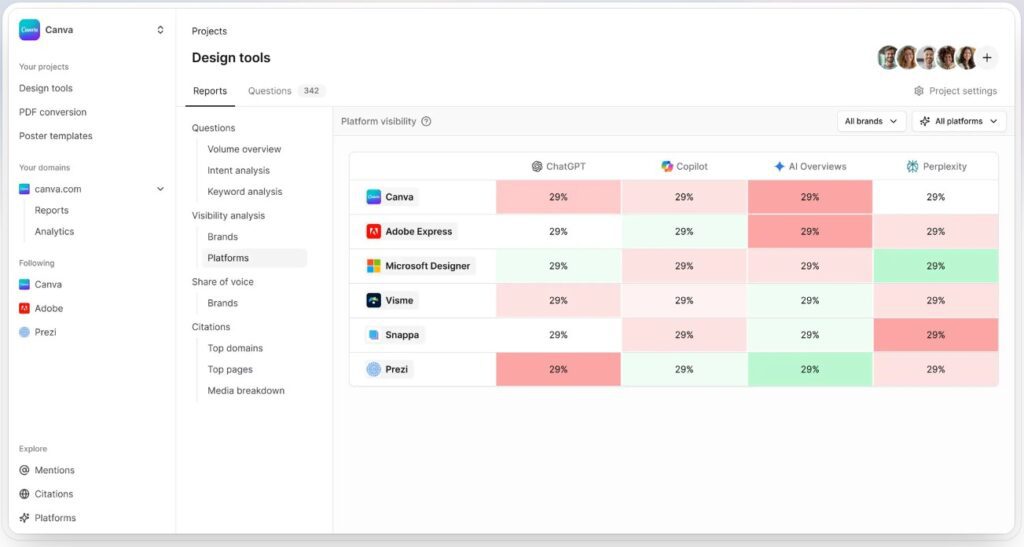The height and width of the screenshot is (547, 1024).
Task: Click Prezi's AI Overviews green cell
Action: (810, 369)
